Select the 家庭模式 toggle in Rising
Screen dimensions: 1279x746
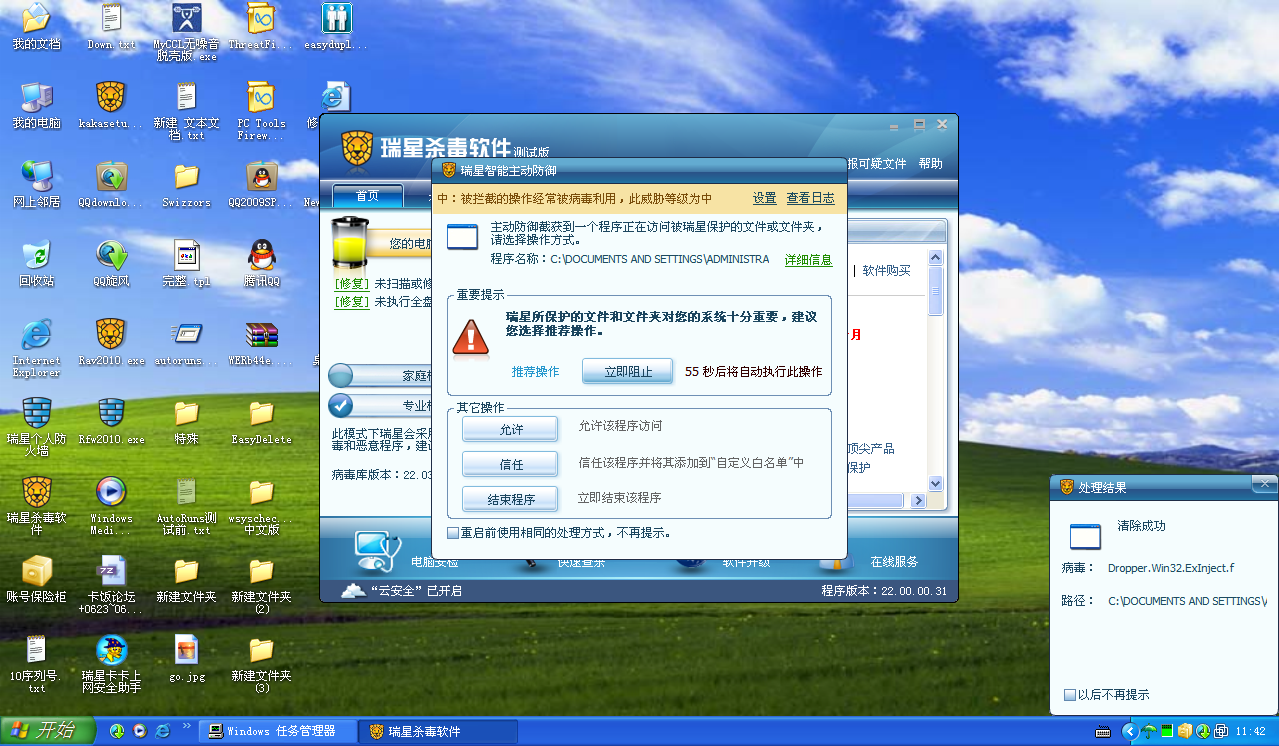341,375
